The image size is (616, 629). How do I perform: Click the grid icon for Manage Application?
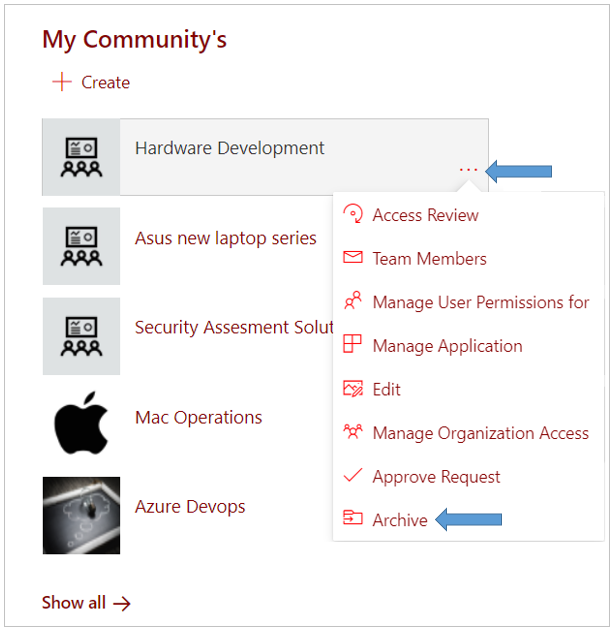[353, 344]
